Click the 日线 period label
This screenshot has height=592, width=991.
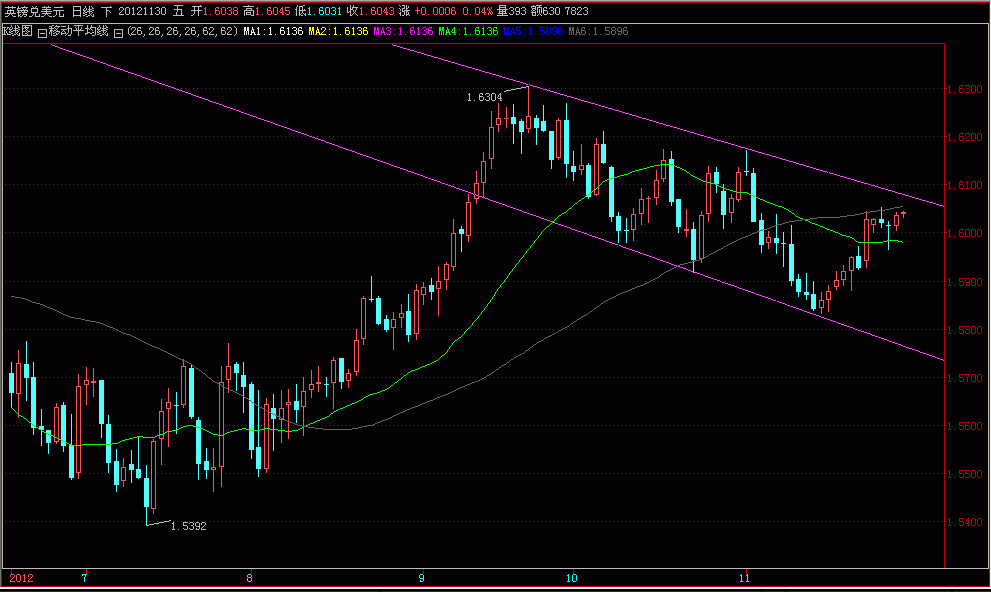click(83, 11)
